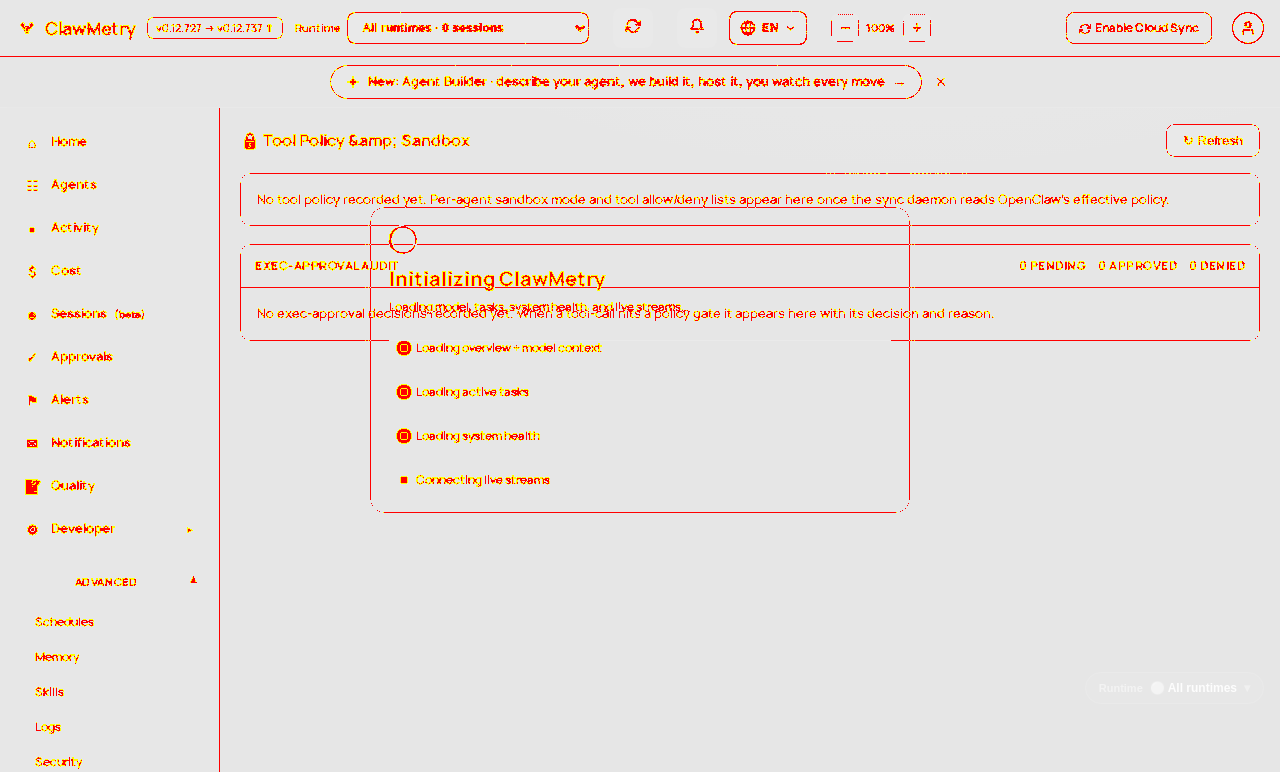Image resolution: width=1280 pixels, height=772 pixels.
Task: Open Approvals via its checkmark icon
Action: click(32, 358)
